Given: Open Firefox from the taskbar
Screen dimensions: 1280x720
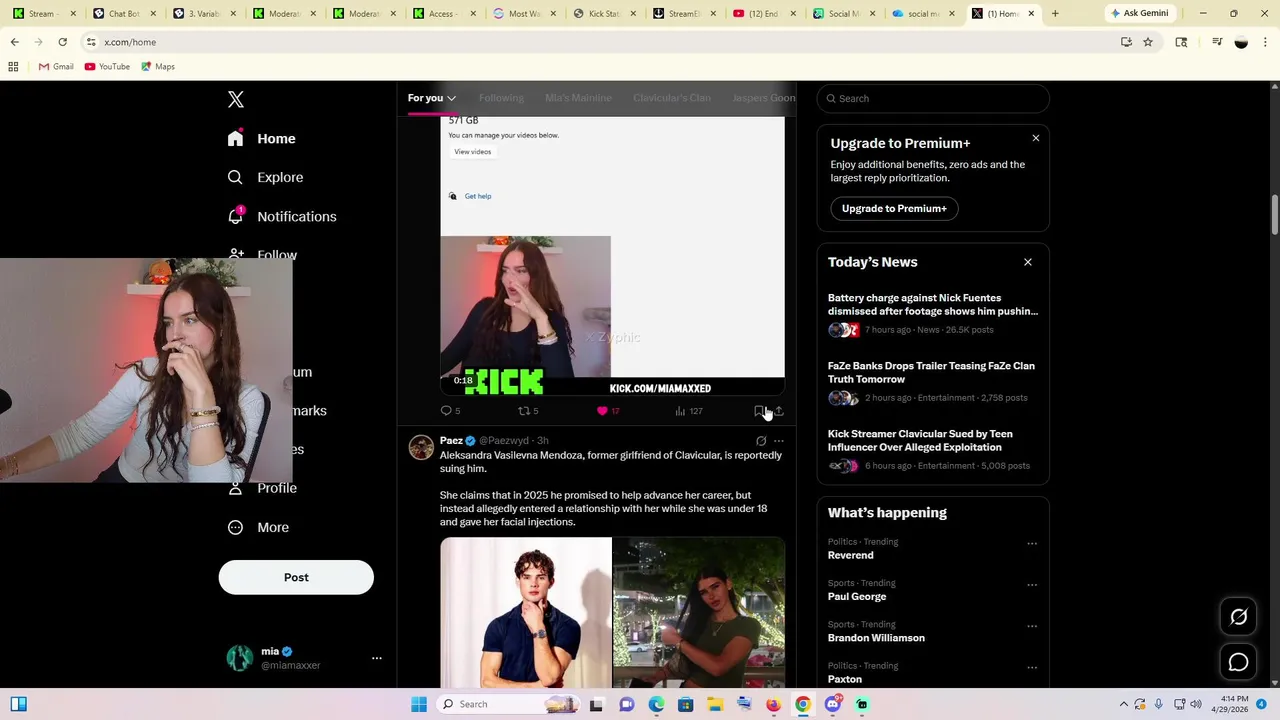Looking at the screenshot, I should (773, 704).
